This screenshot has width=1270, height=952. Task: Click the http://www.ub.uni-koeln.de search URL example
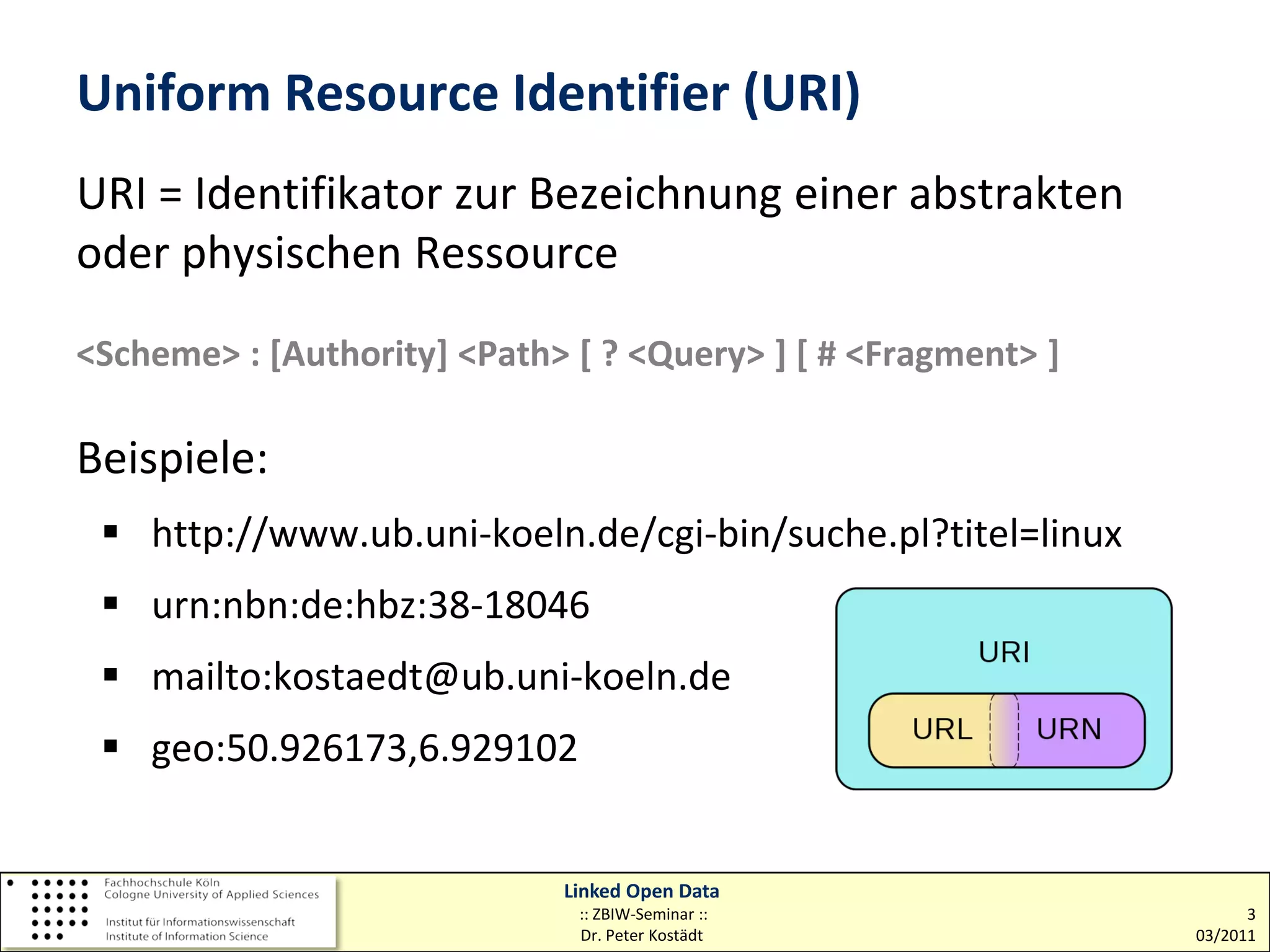click(x=636, y=534)
